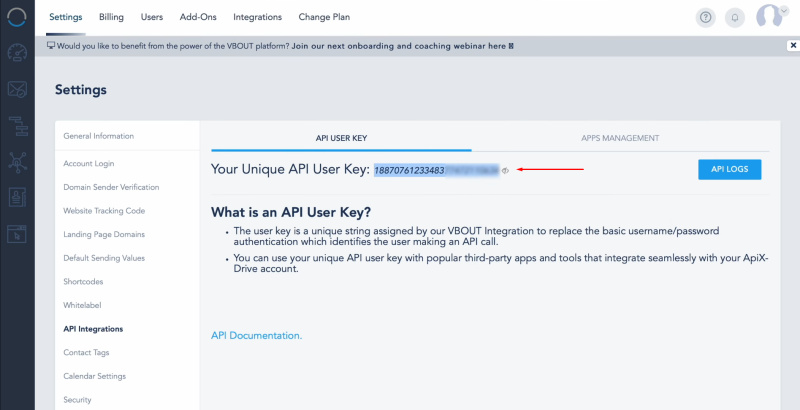
Task: Open Account Login settings
Action: tap(89, 164)
